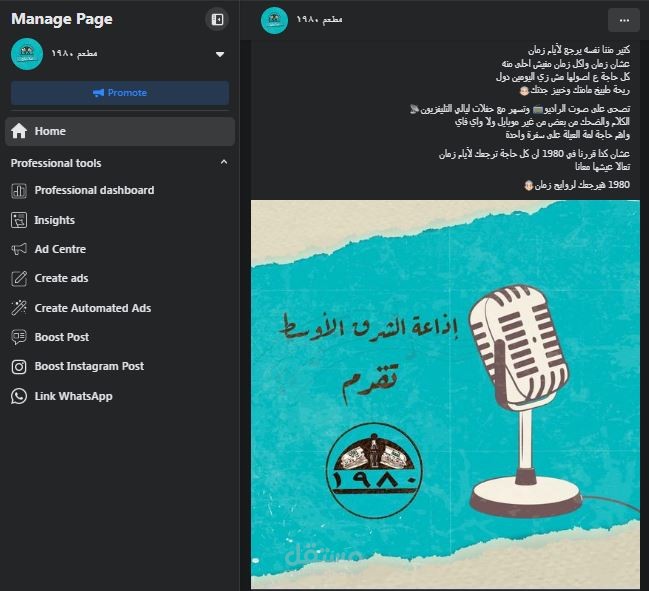
Task: Click the Home house icon
Action: 19,131
